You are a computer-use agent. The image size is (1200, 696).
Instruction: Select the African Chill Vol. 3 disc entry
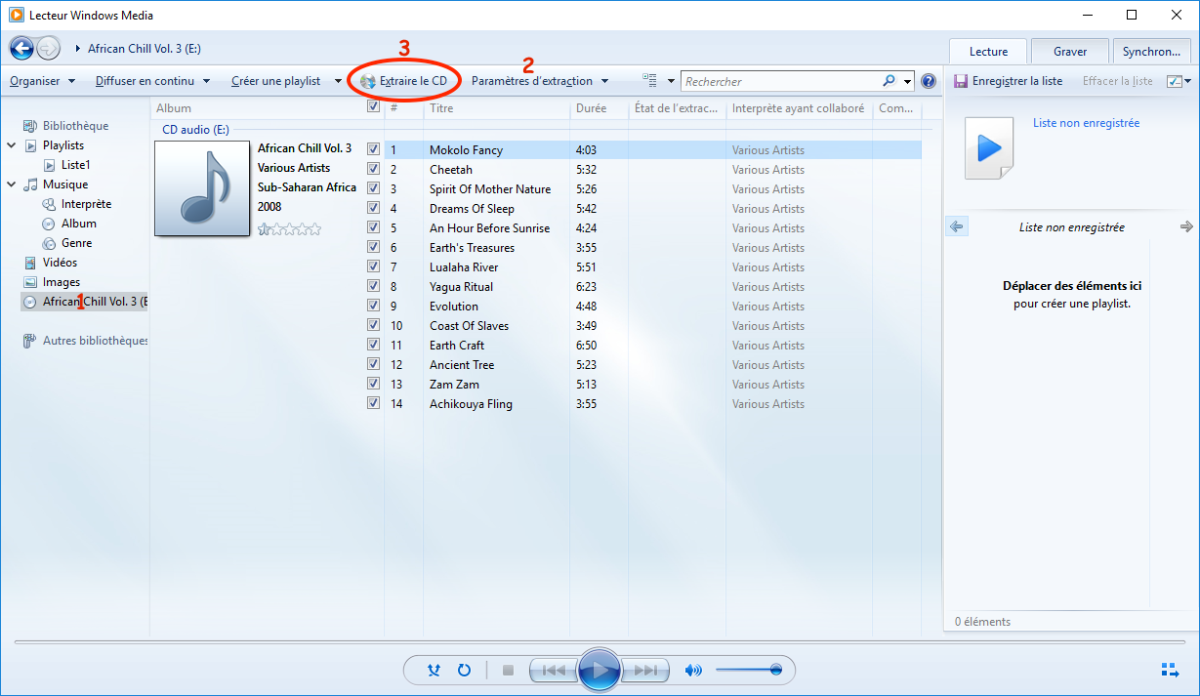click(85, 301)
